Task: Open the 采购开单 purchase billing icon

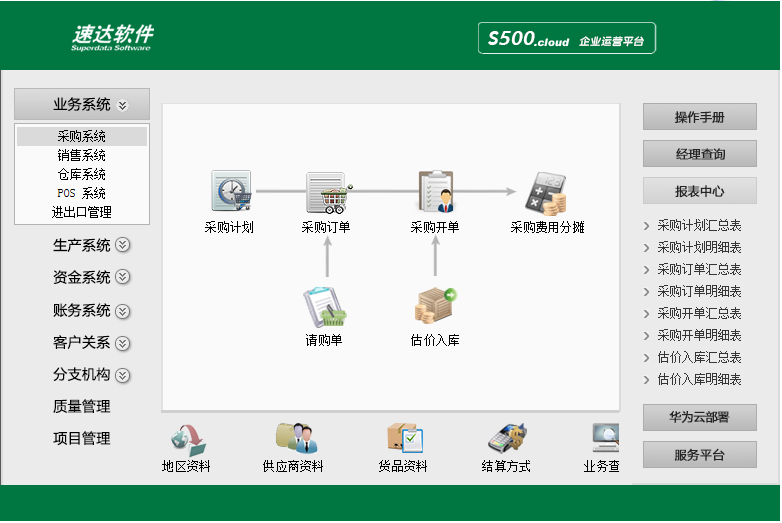Action: pos(436,191)
